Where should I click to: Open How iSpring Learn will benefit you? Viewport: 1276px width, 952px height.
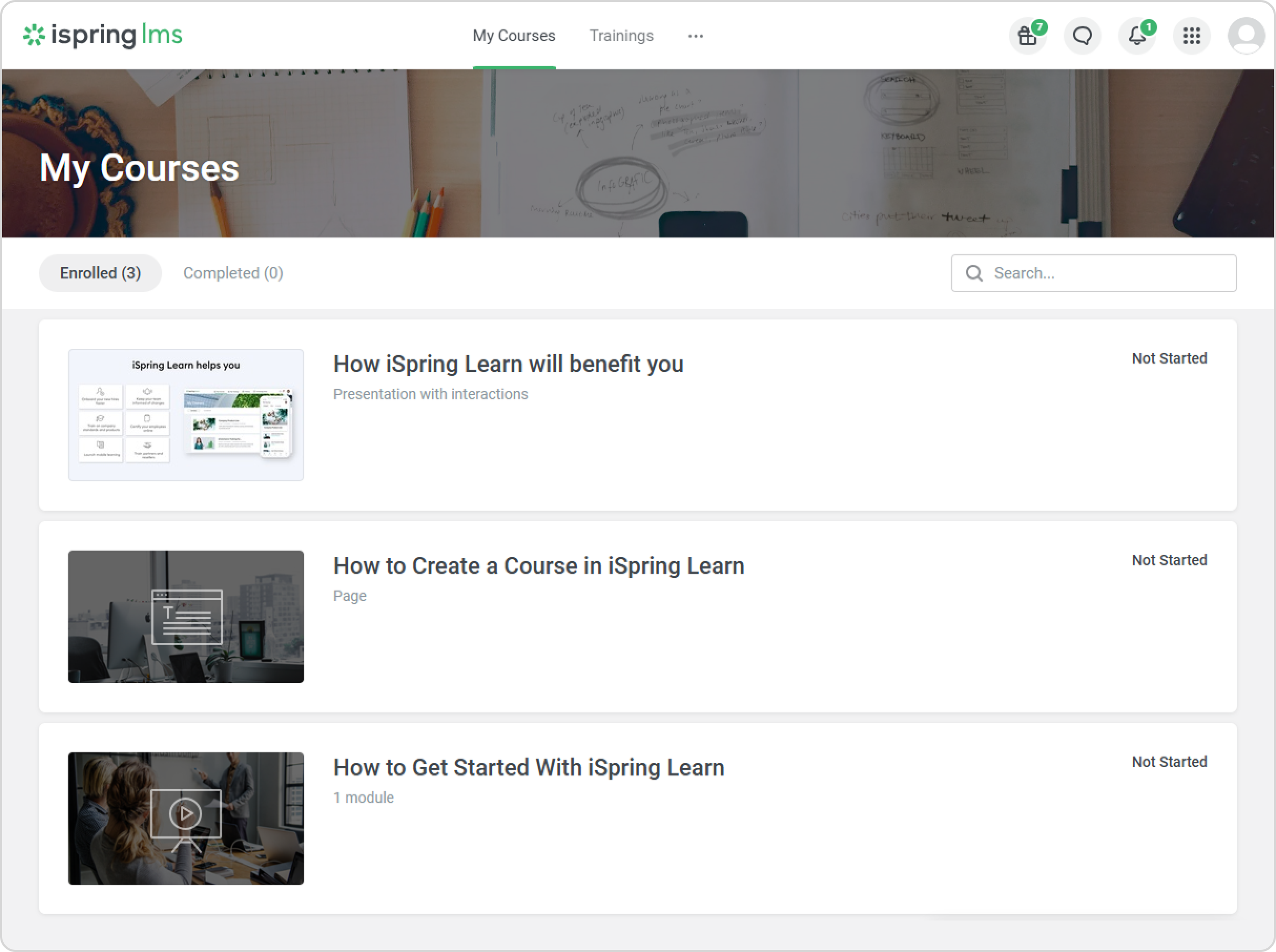[508, 364]
